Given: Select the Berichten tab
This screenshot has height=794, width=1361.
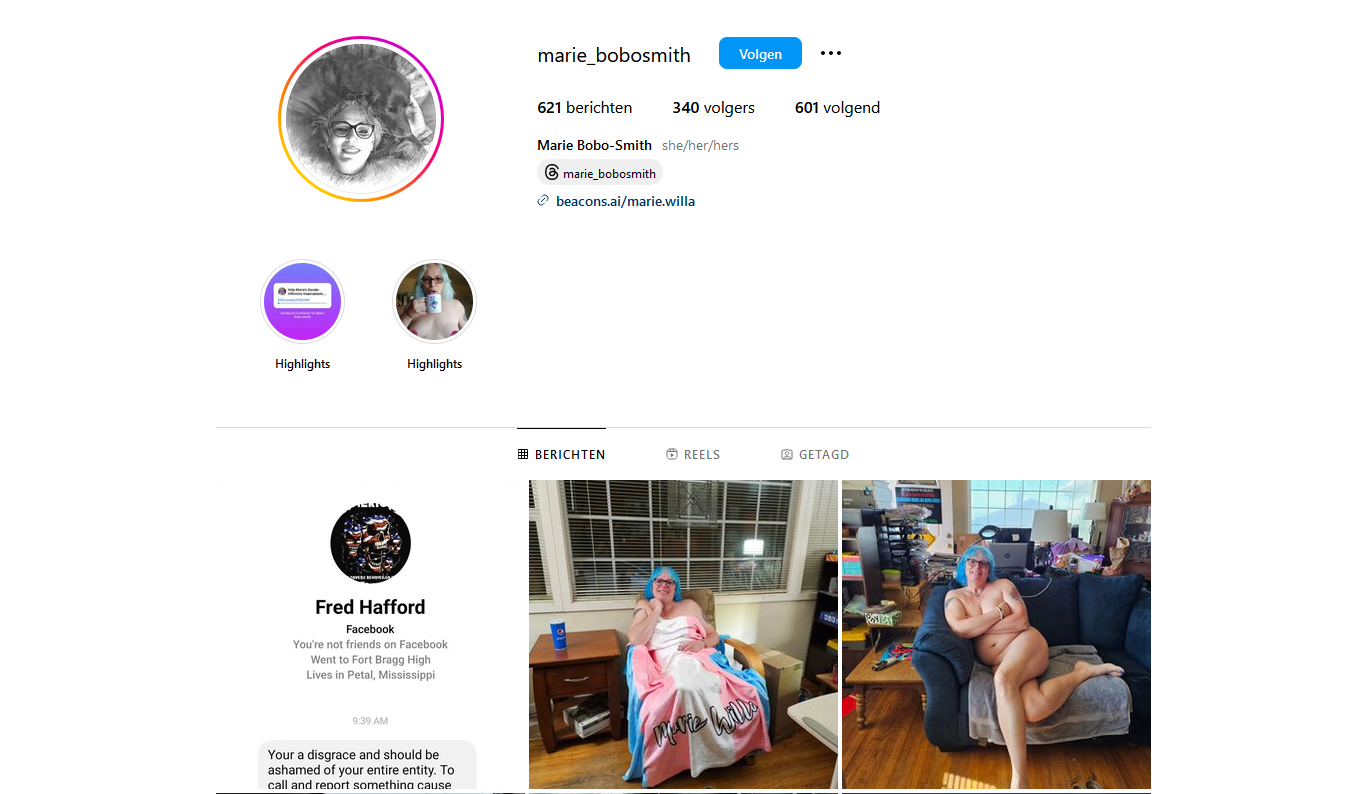Looking at the screenshot, I should tap(561, 454).
